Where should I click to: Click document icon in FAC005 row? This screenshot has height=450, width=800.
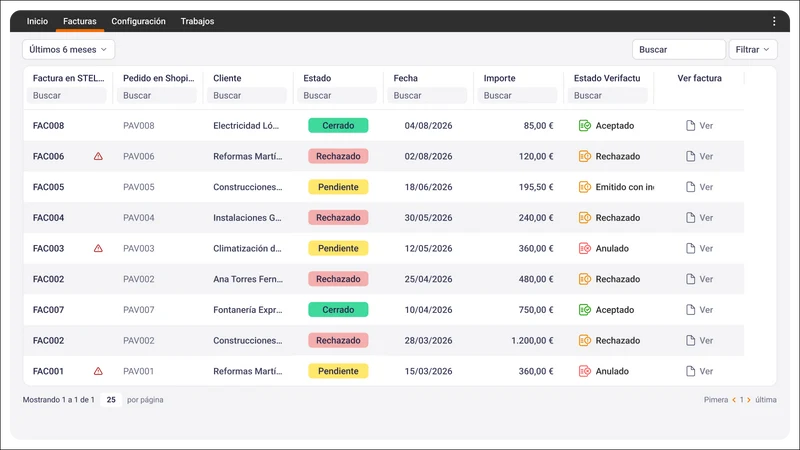(x=690, y=187)
